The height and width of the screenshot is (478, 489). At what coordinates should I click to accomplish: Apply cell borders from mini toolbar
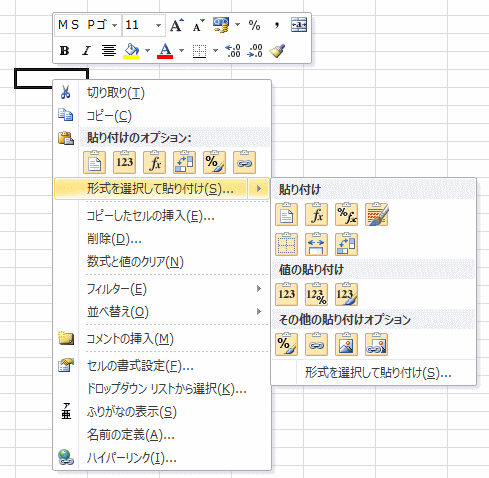[199, 51]
